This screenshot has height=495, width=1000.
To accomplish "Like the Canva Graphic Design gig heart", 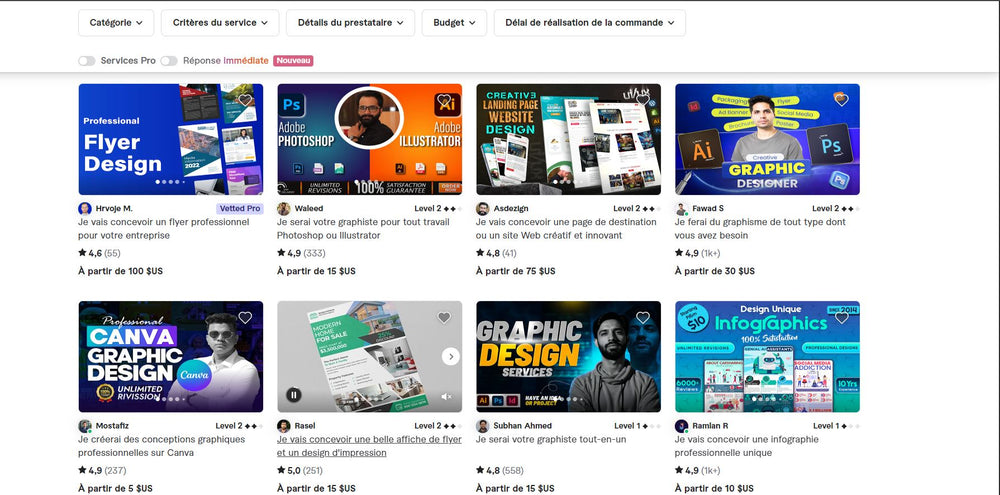I will 246,318.
